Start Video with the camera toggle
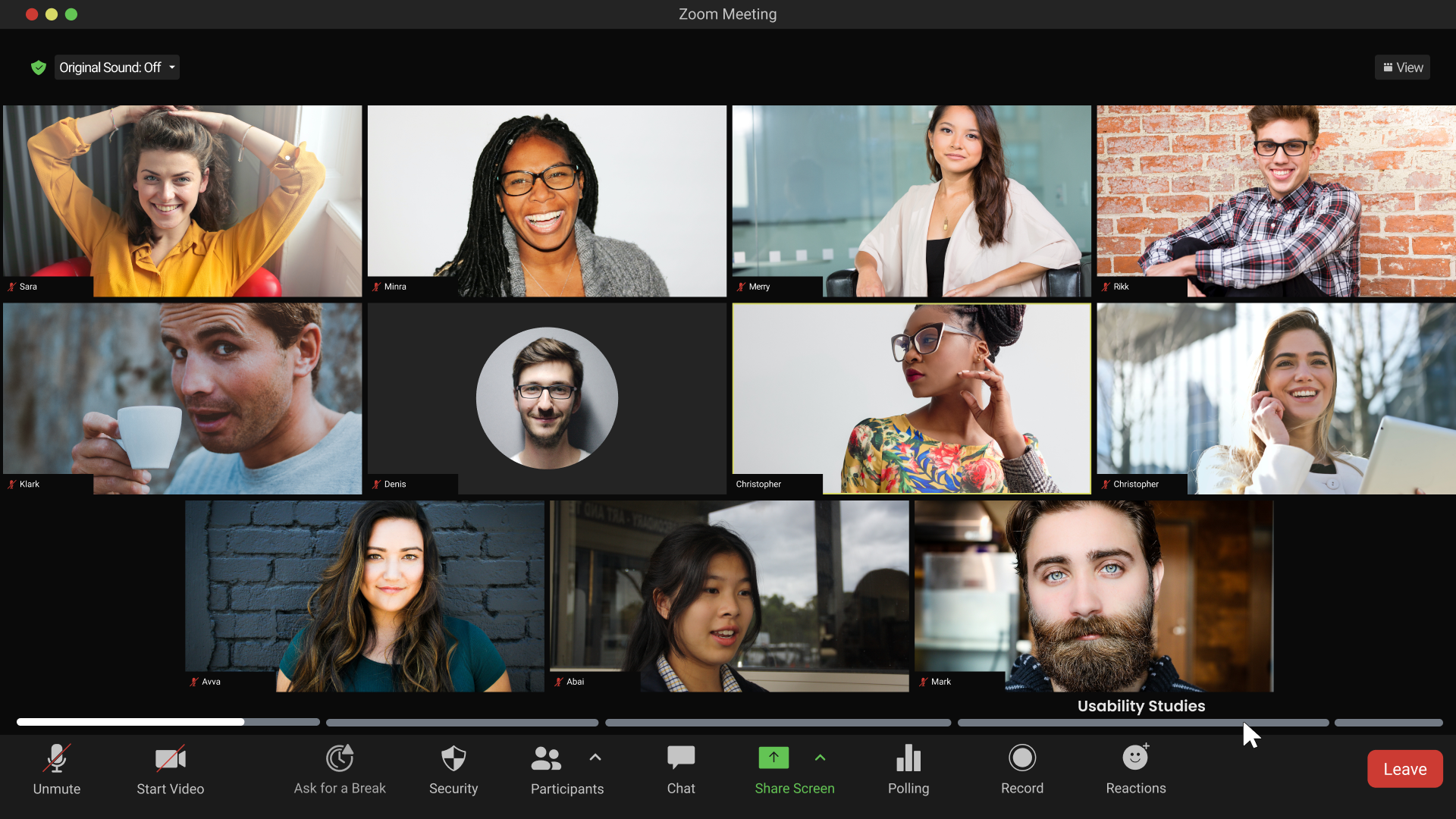This screenshot has width=1456, height=819. [x=171, y=758]
